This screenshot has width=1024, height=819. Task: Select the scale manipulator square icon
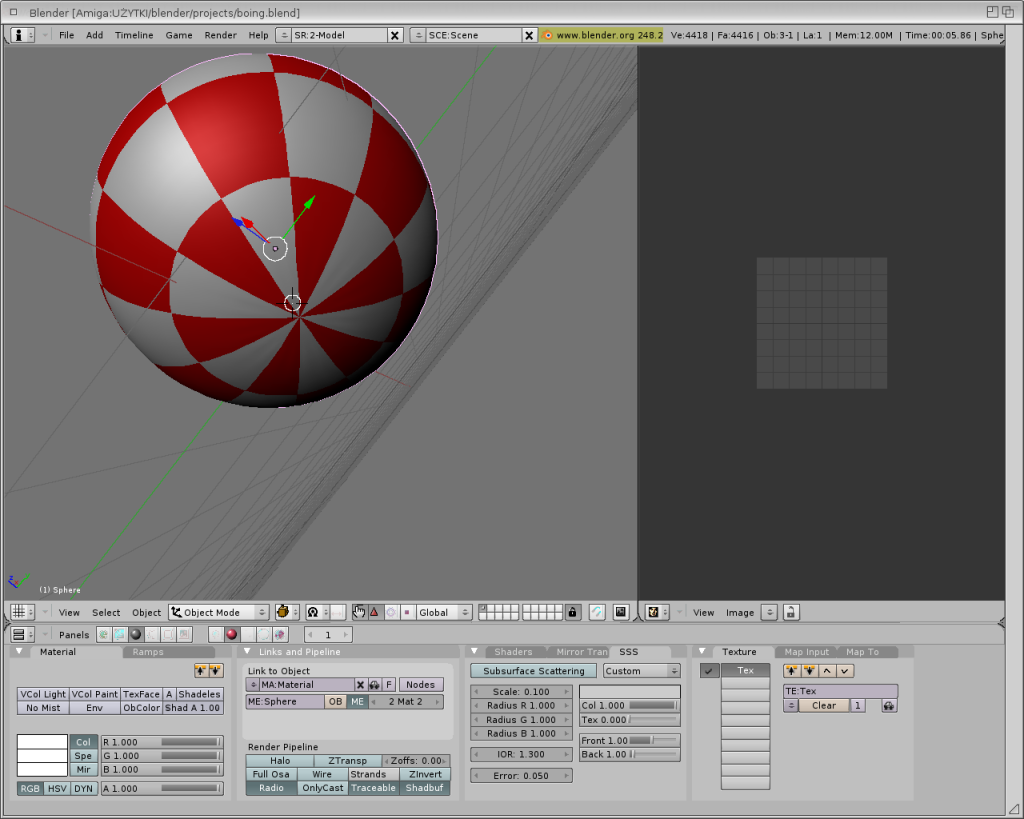click(x=407, y=612)
